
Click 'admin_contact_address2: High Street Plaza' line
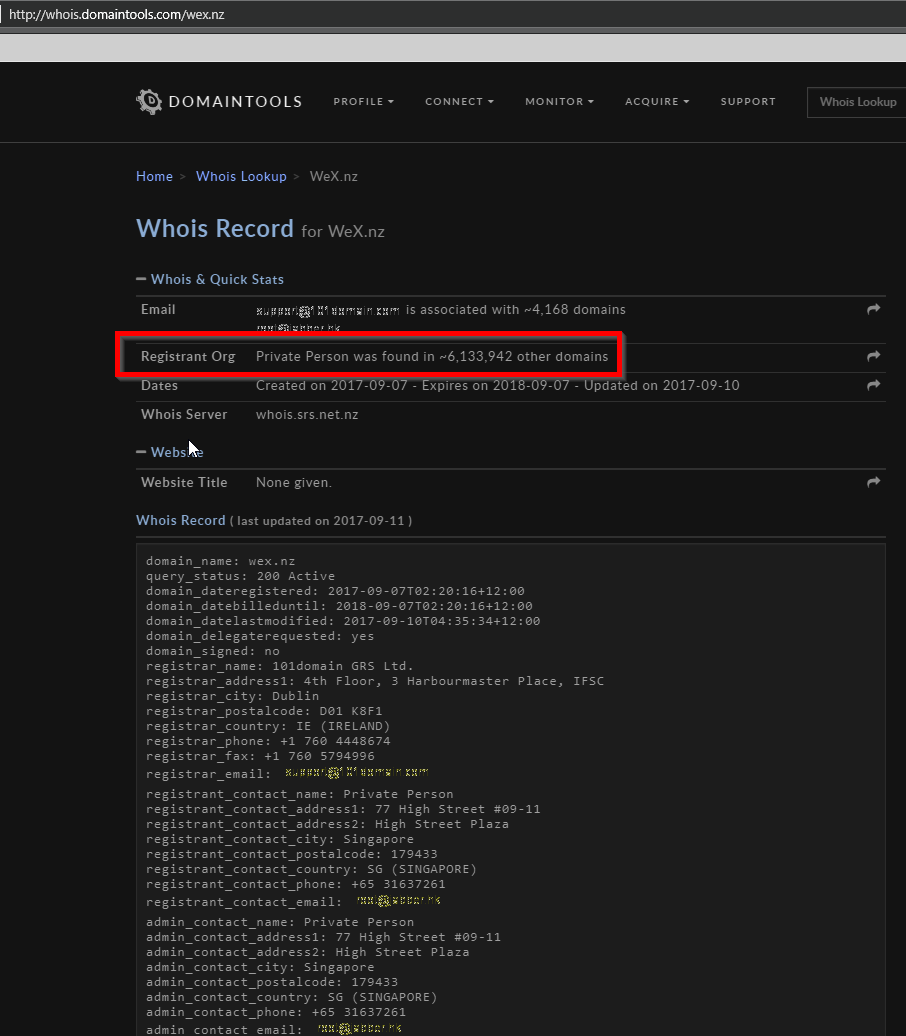click(x=307, y=952)
